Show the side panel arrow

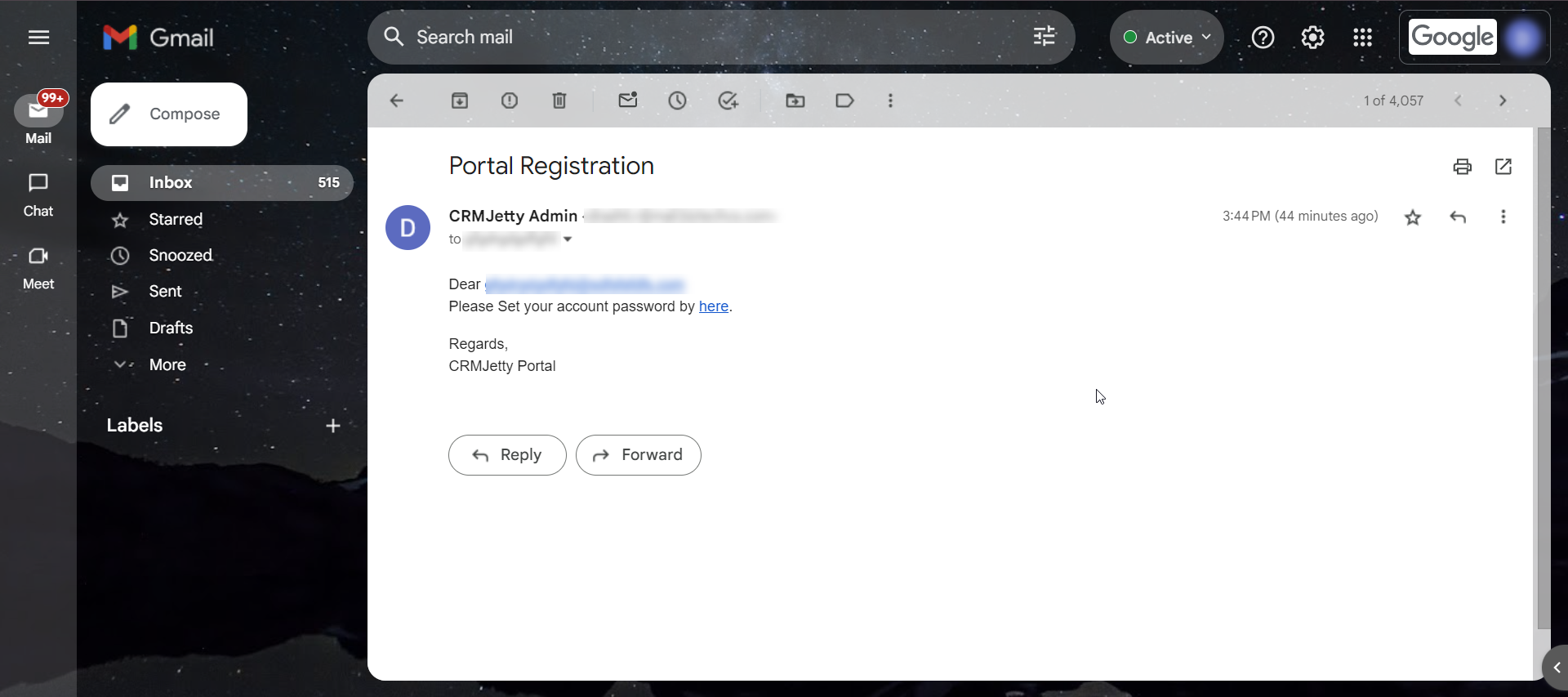pyautogui.click(x=1557, y=668)
